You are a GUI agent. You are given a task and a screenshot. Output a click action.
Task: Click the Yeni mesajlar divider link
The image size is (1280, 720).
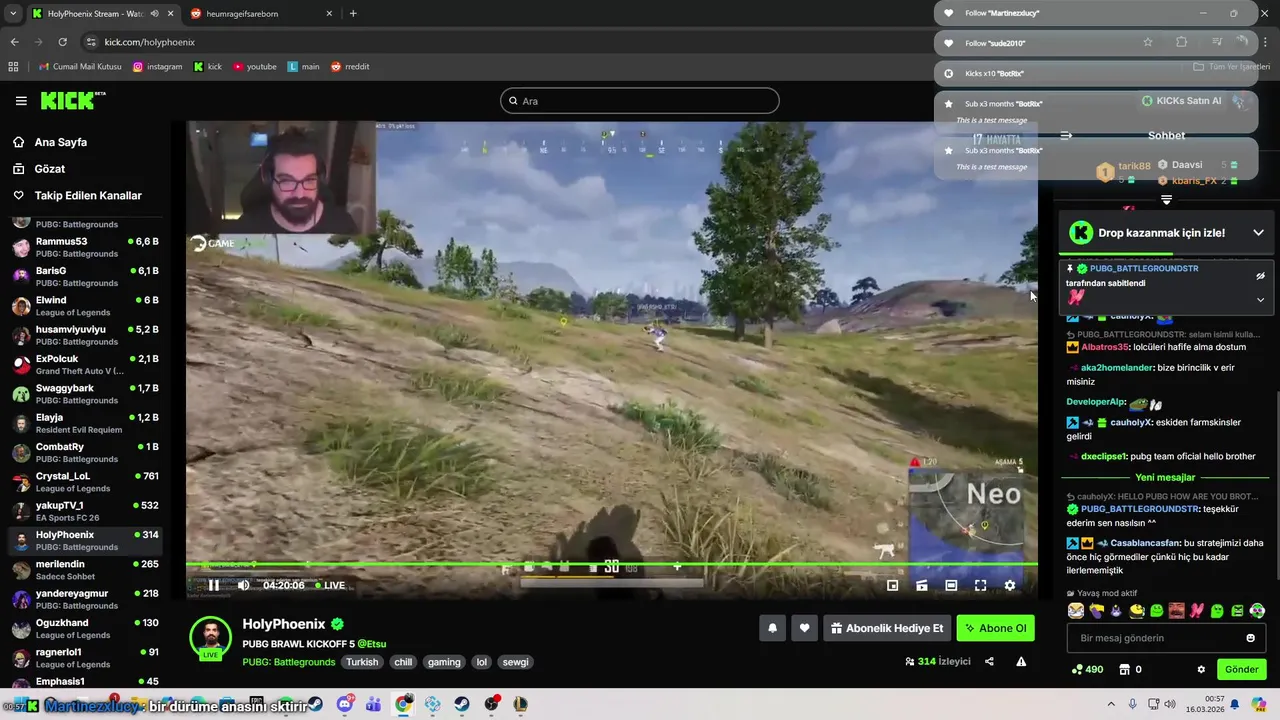tap(1165, 477)
